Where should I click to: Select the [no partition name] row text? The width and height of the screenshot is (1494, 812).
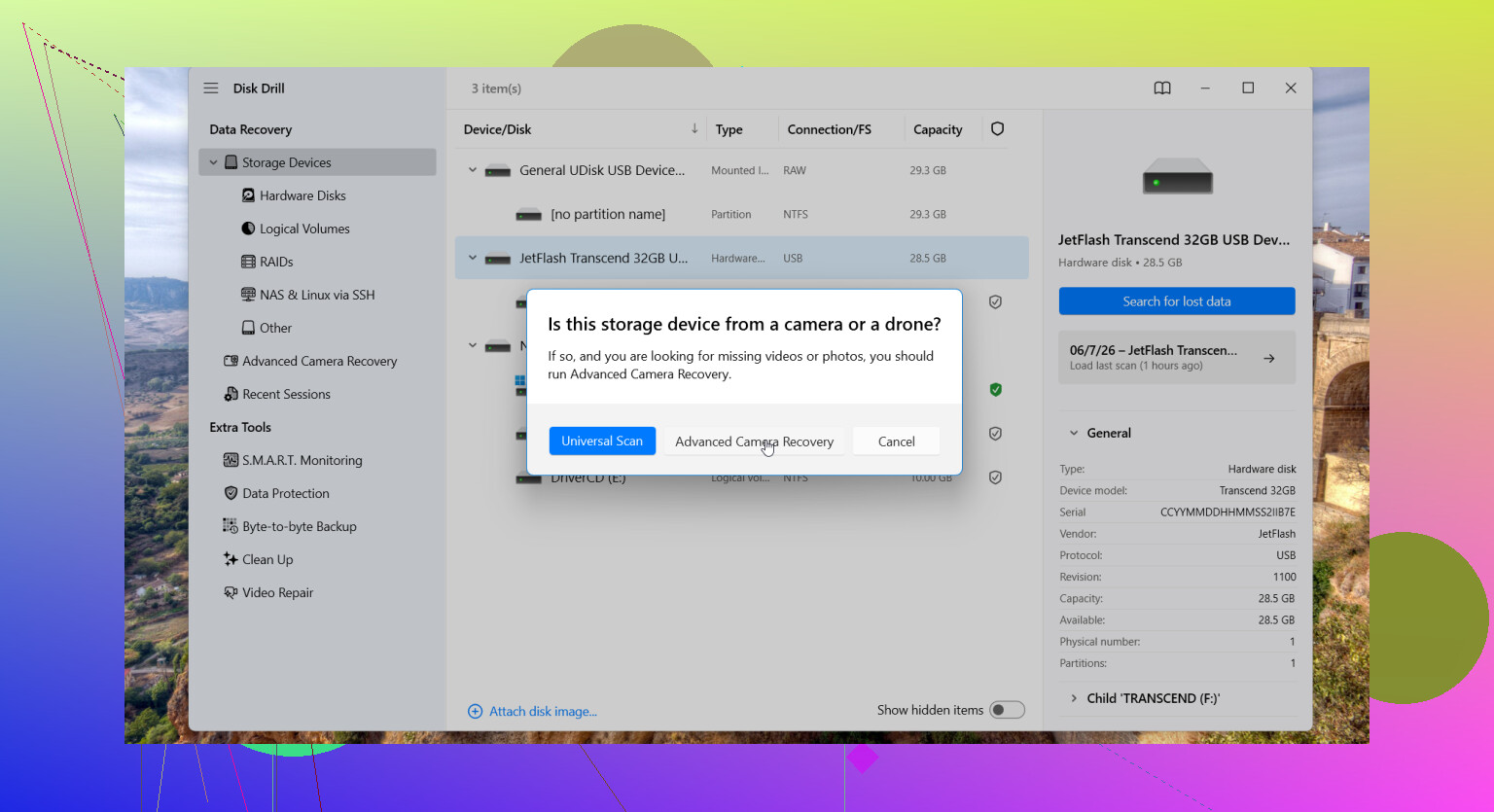(608, 214)
